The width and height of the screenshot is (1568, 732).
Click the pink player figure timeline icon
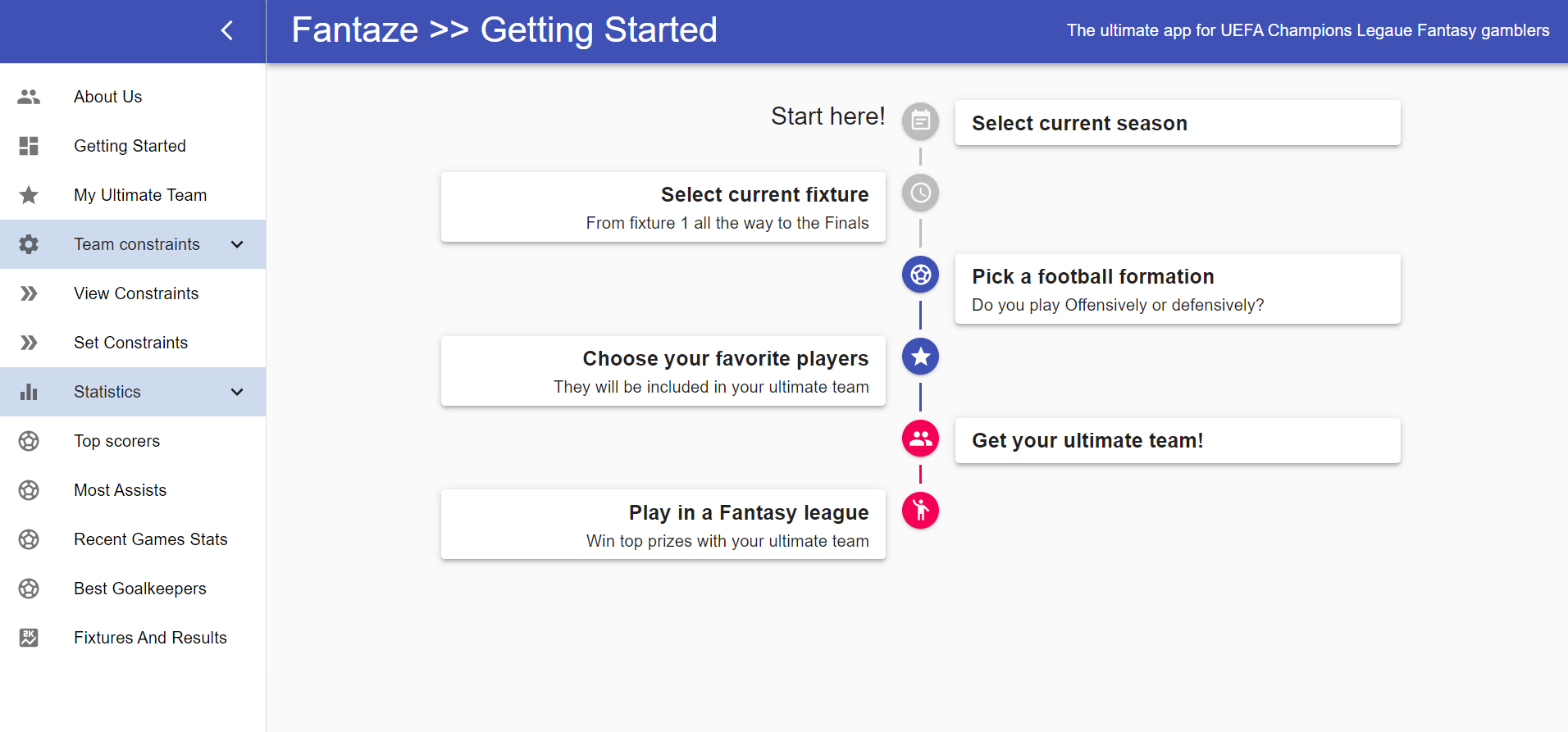point(920,511)
